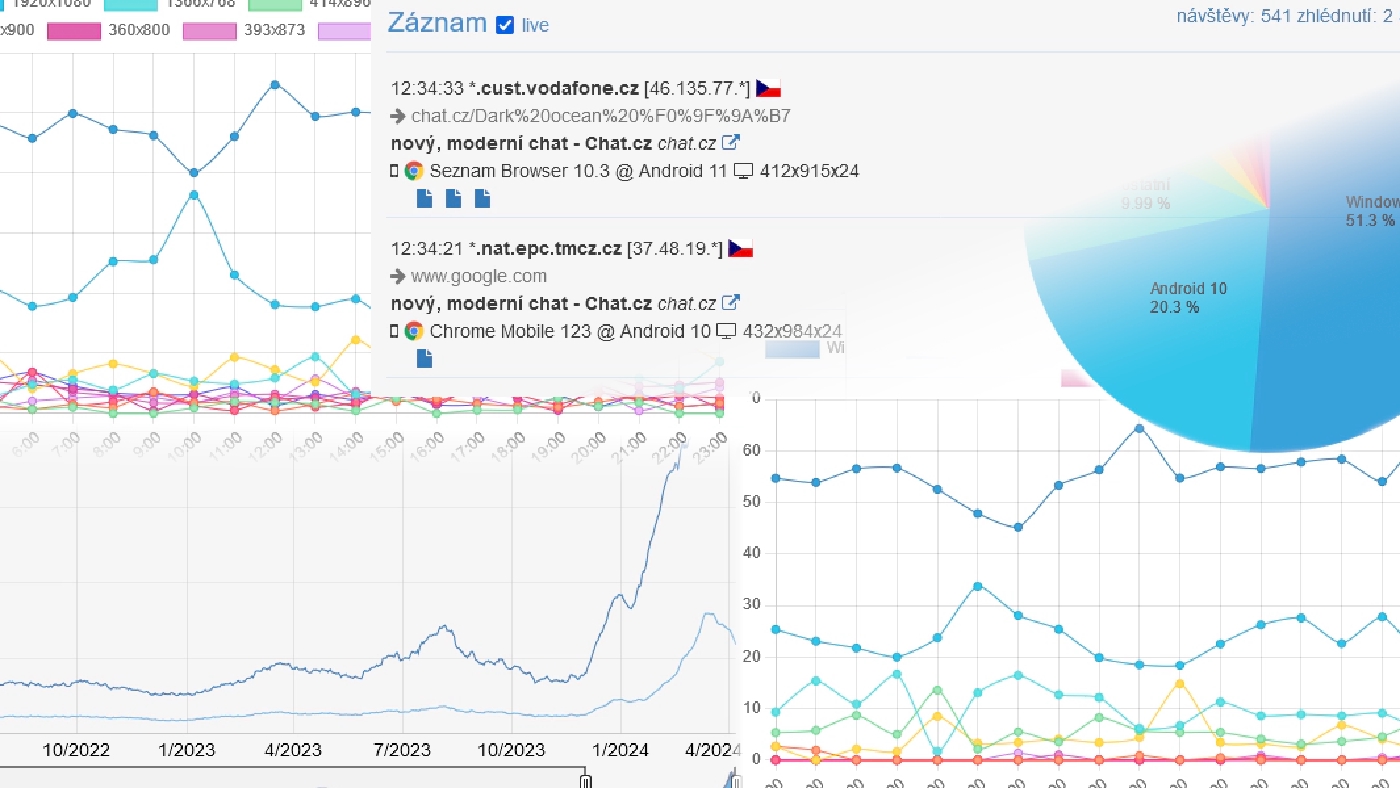Viewport: 1400px width, 788px height.
Task: Click the Czech flag beside the tmcz.cz entry
Action: (x=740, y=248)
